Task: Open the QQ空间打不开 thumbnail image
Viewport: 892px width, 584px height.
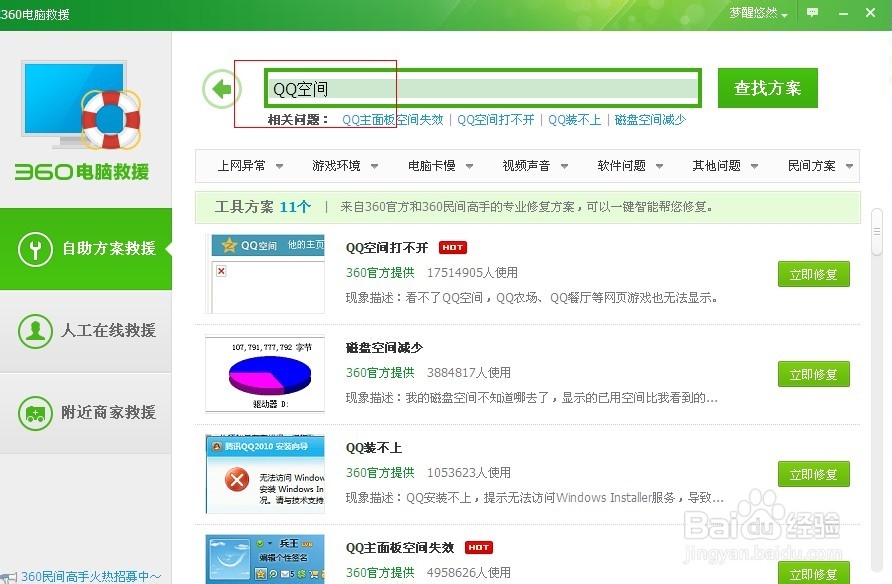Action: tap(265, 274)
